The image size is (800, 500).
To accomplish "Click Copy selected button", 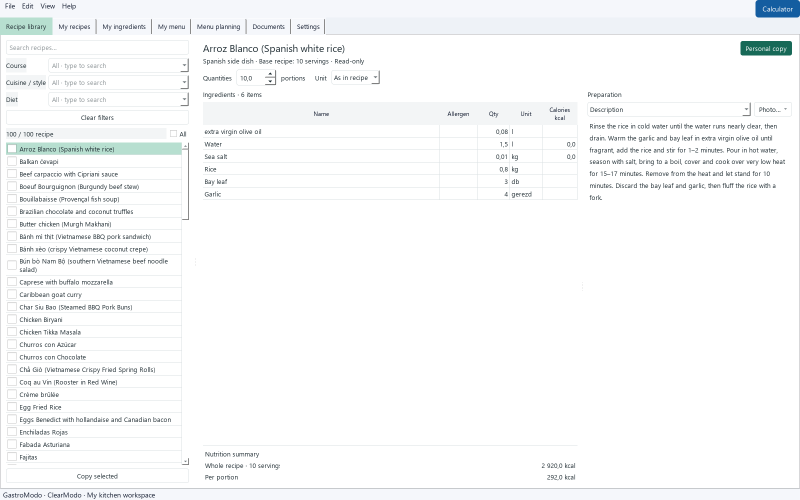I will tap(97, 476).
